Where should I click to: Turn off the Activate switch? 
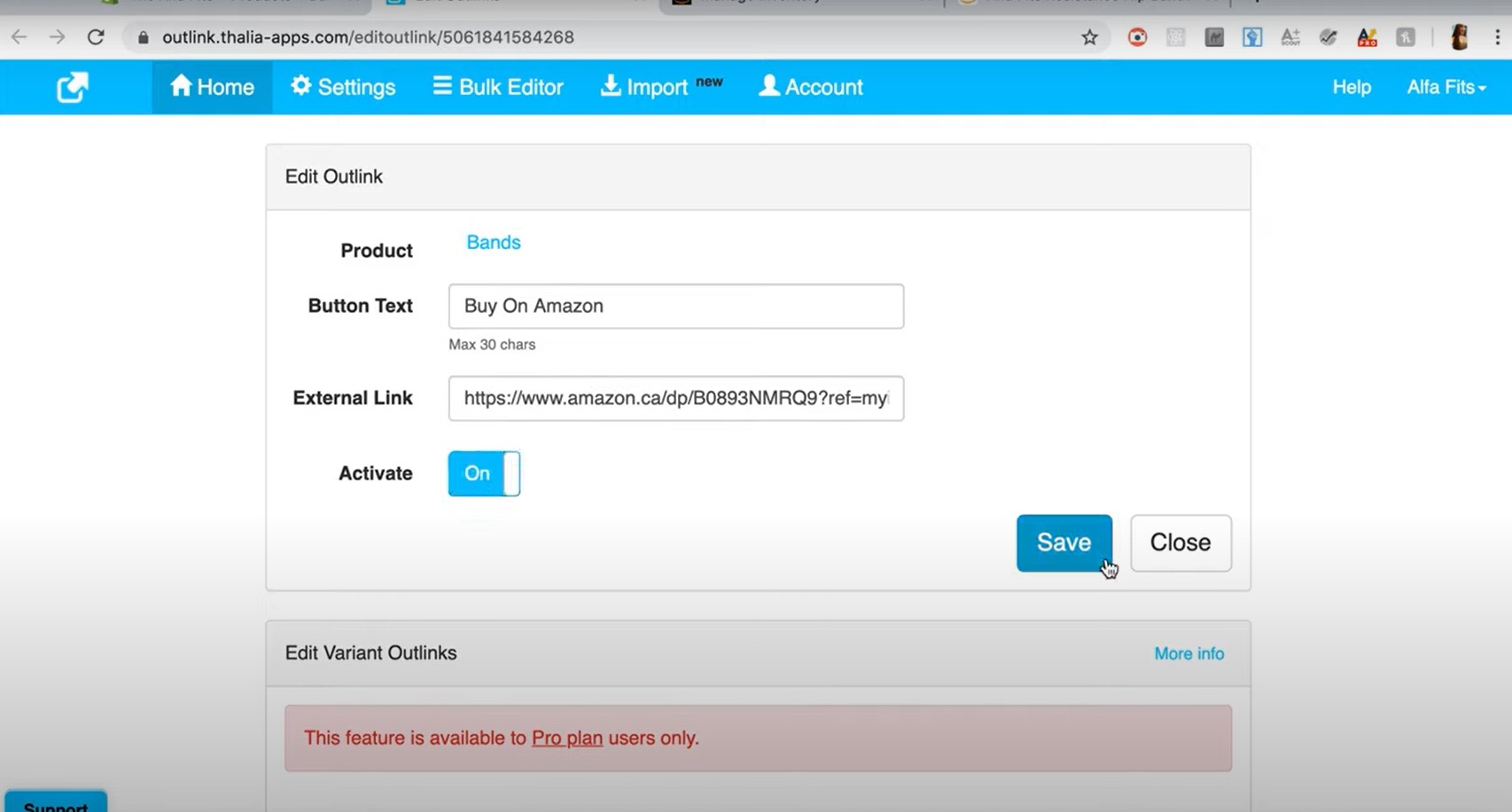point(483,473)
